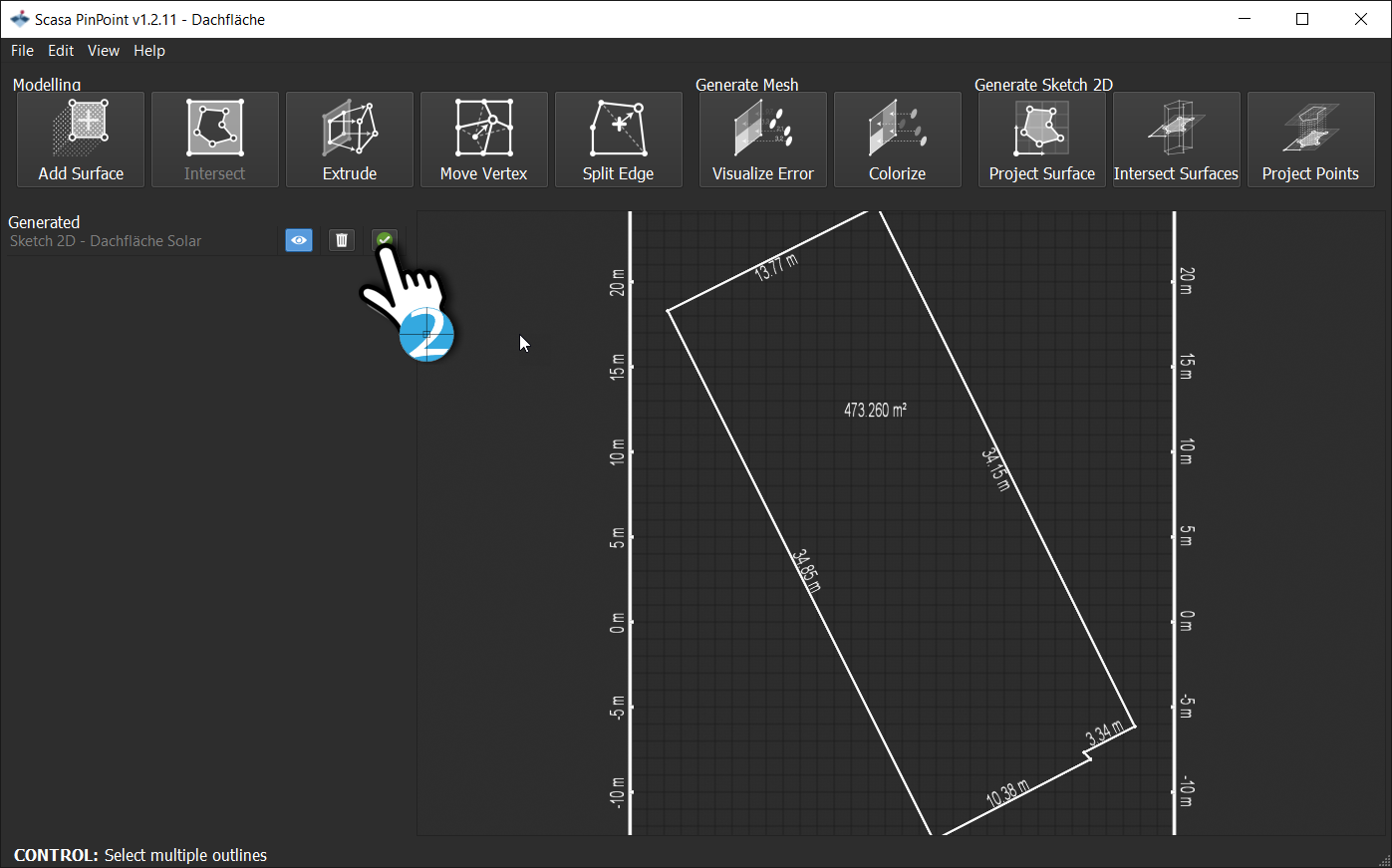Run the Colorize mesh function
The width and height of the screenshot is (1392, 868).
click(x=897, y=140)
